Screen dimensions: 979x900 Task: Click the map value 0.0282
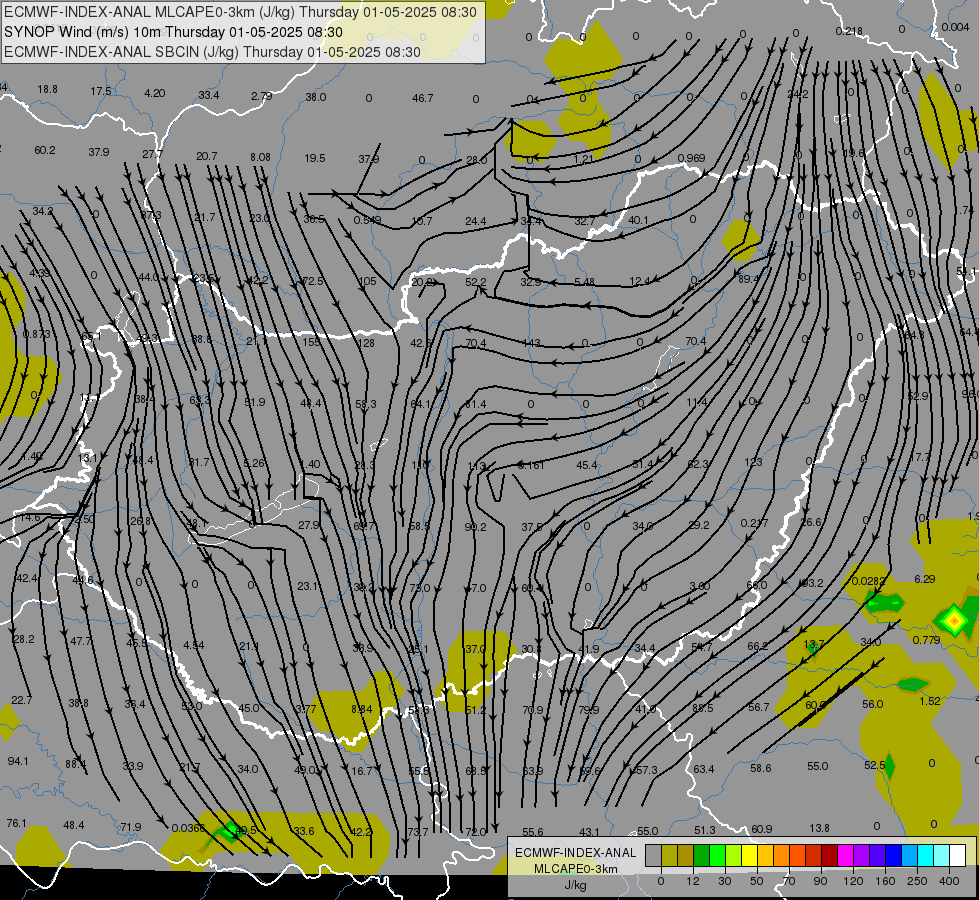pos(868,581)
